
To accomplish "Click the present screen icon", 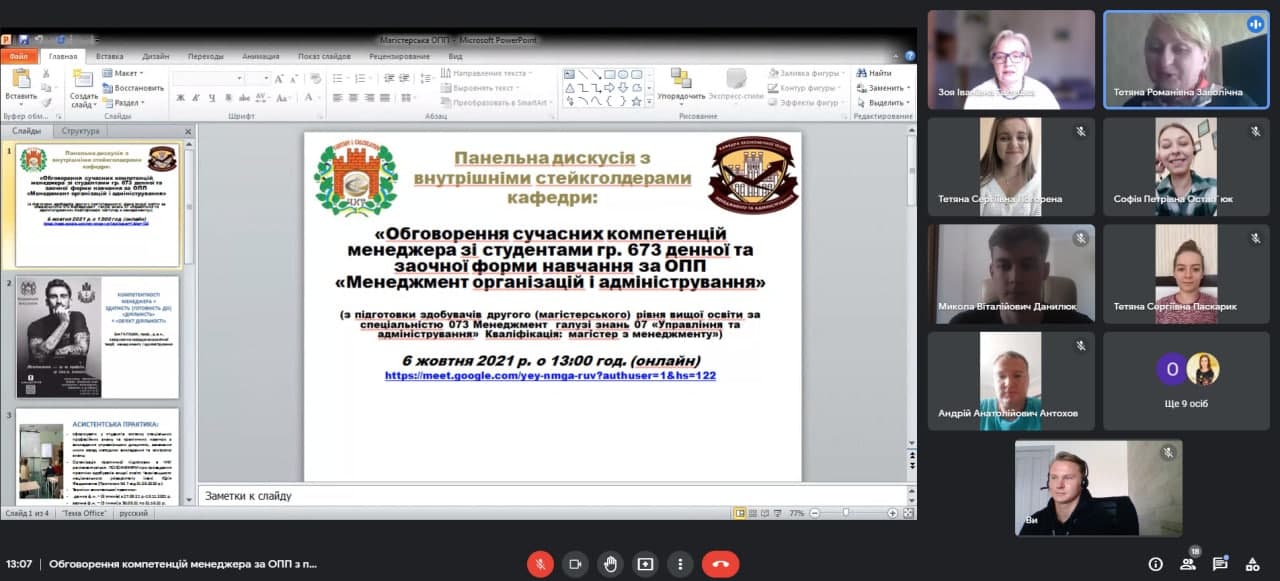I will (645, 564).
